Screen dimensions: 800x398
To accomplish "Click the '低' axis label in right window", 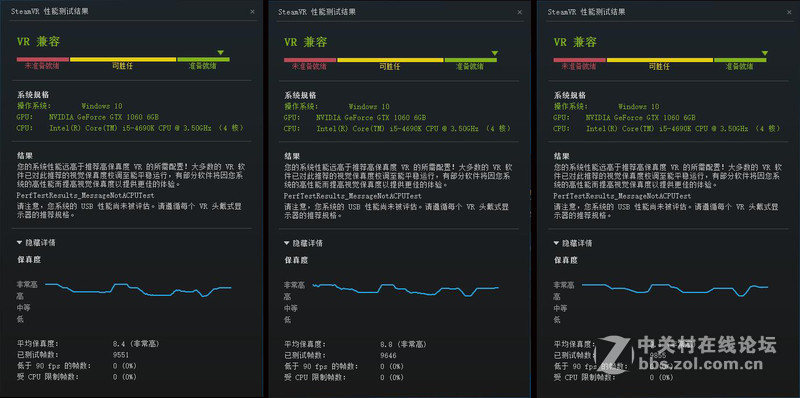I will click(x=557, y=320).
